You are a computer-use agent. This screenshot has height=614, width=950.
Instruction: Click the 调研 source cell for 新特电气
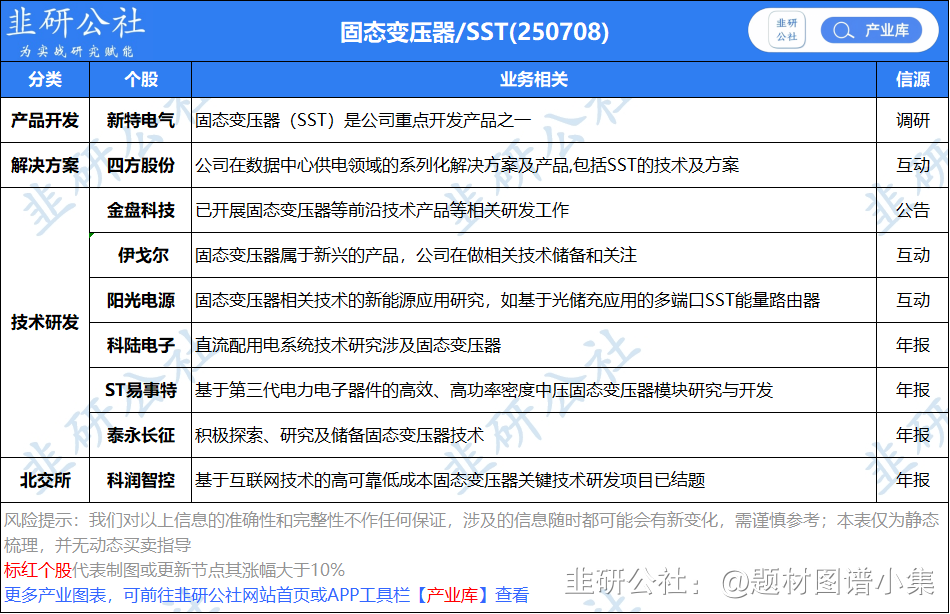912,120
